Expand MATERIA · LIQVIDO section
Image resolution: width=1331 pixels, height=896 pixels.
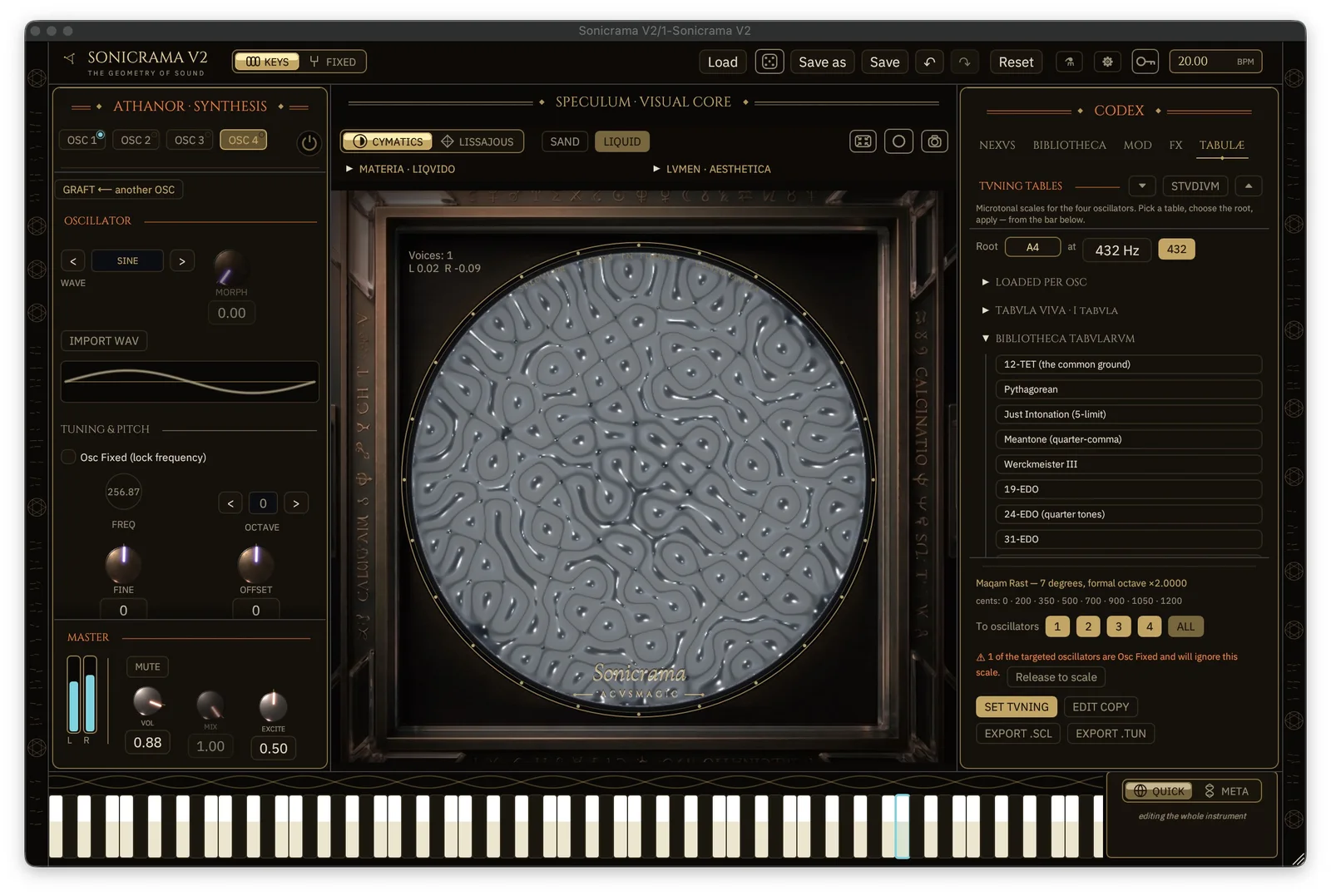pyautogui.click(x=401, y=169)
